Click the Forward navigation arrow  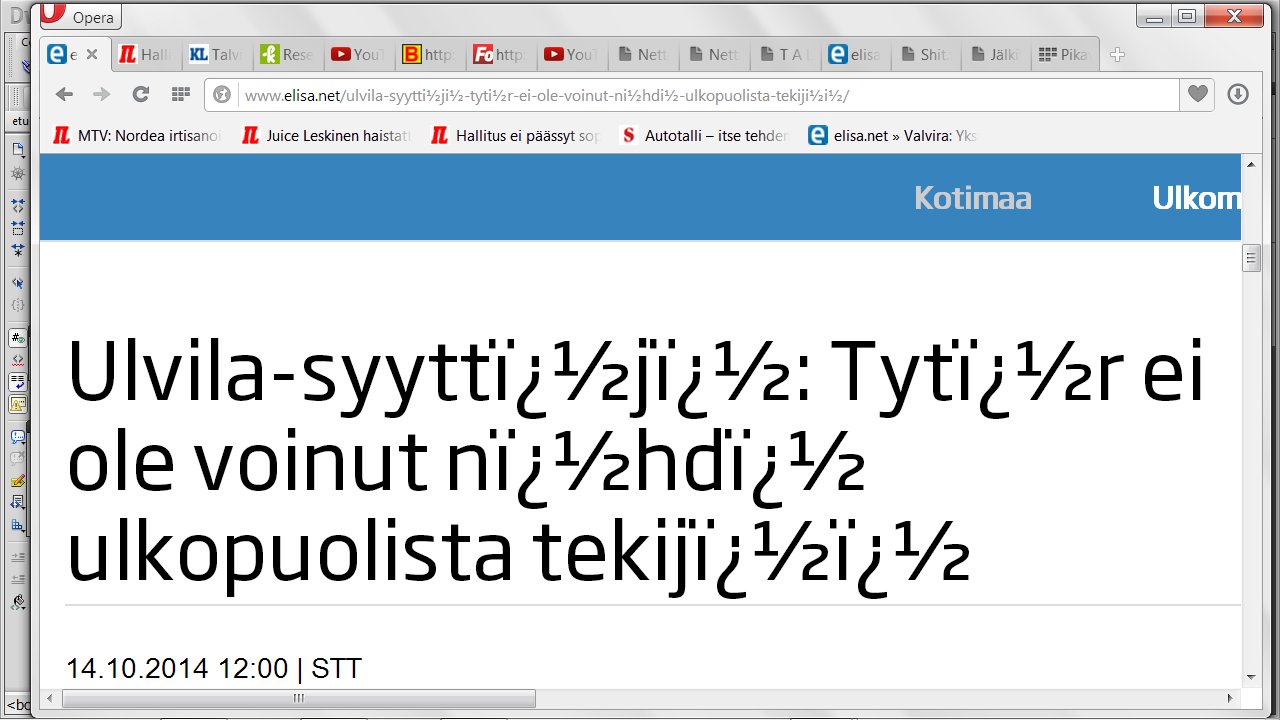(x=101, y=94)
